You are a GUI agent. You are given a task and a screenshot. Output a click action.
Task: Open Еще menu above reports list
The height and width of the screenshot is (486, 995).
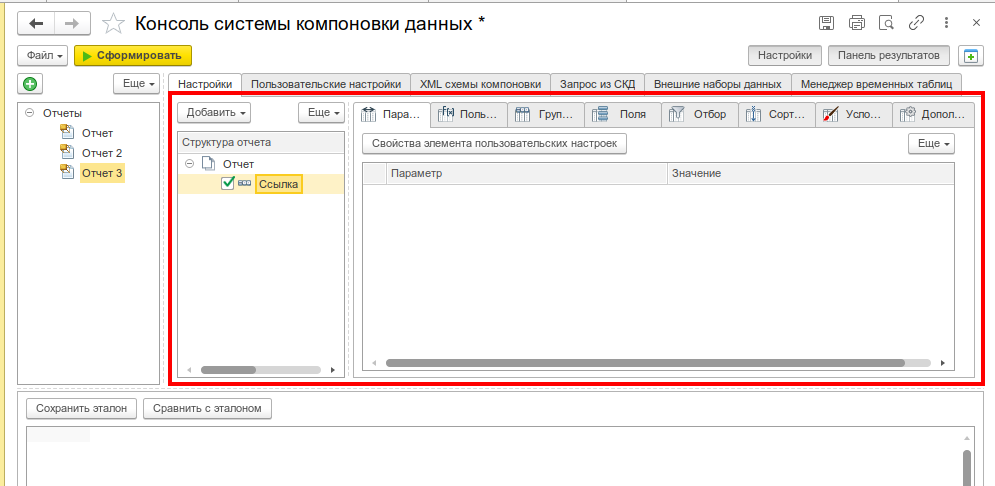tap(136, 83)
